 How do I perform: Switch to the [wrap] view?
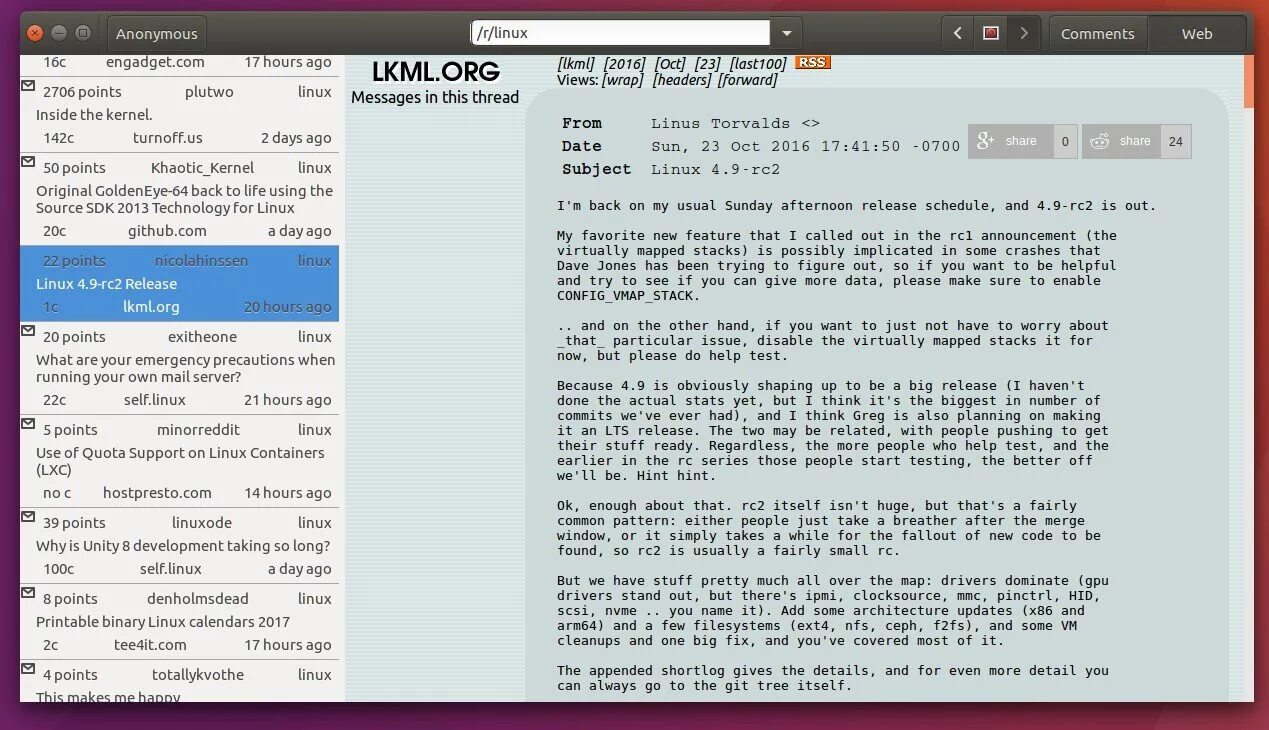(622, 80)
